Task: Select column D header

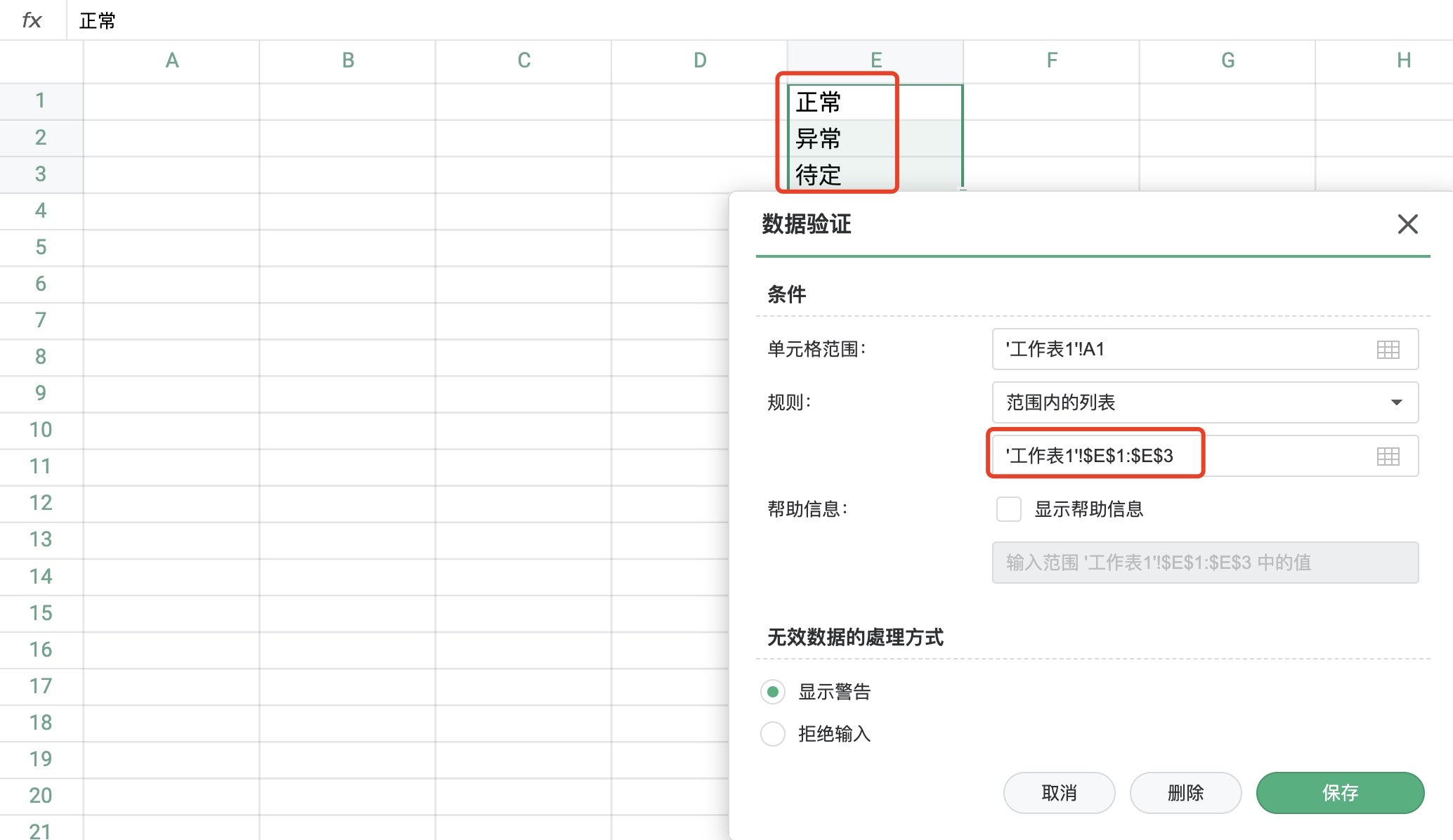Action: click(x=700, y=61)
